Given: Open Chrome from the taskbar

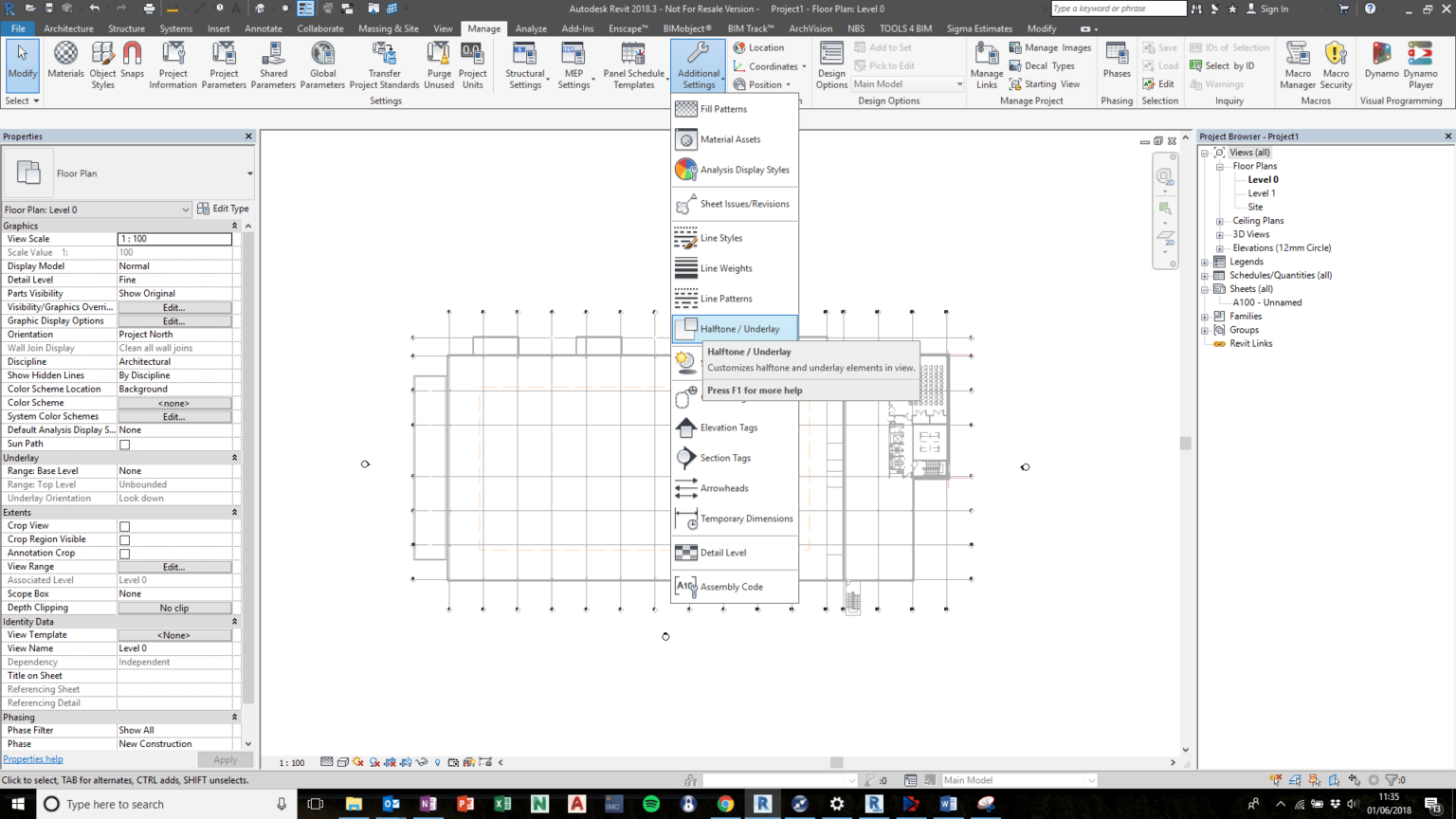Looking at the screenshot, I should pyautogui.click(x=725, y=804).
